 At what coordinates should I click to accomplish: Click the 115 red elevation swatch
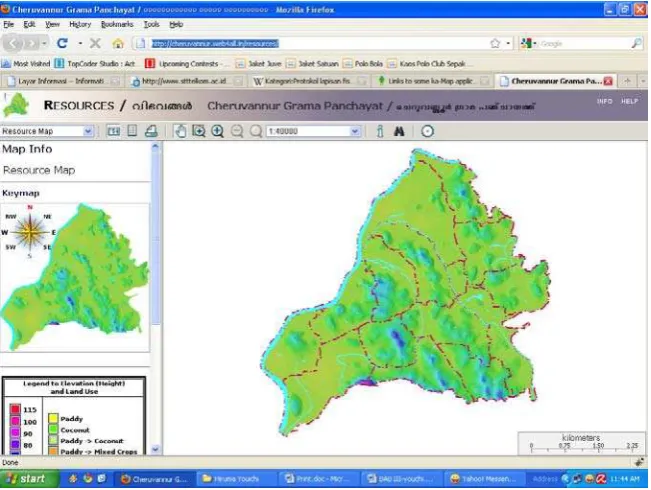(x=15, y=409)
